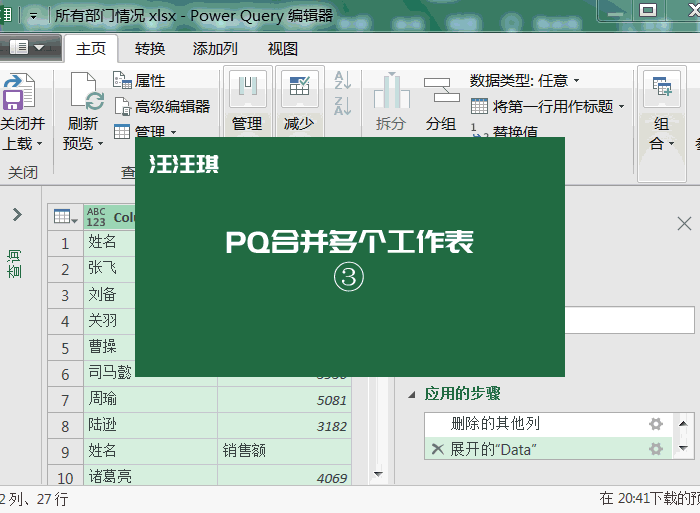Sort ascending A-Z icon

click(342, 81)
